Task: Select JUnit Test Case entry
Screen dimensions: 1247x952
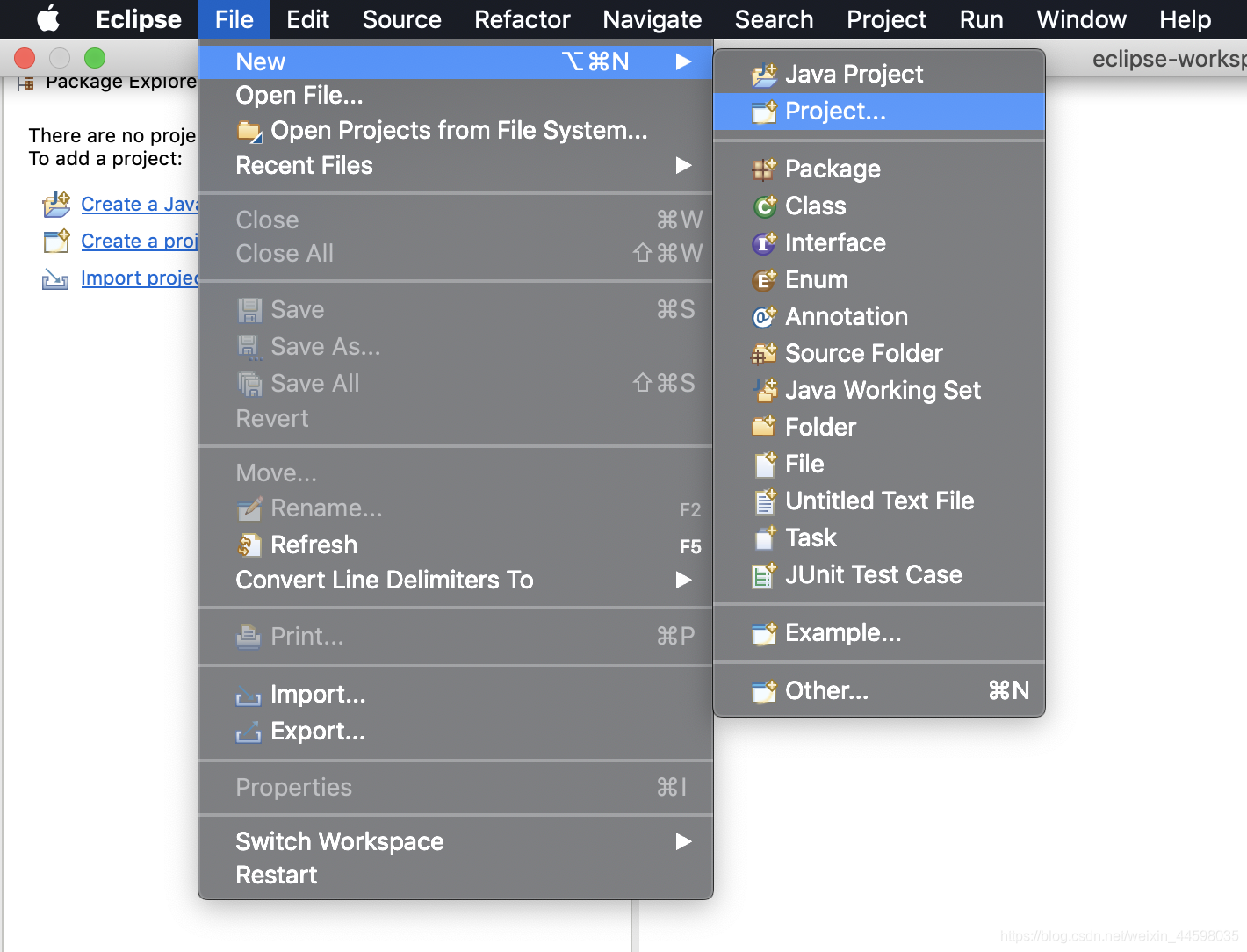Action: [x=879, y=575]
